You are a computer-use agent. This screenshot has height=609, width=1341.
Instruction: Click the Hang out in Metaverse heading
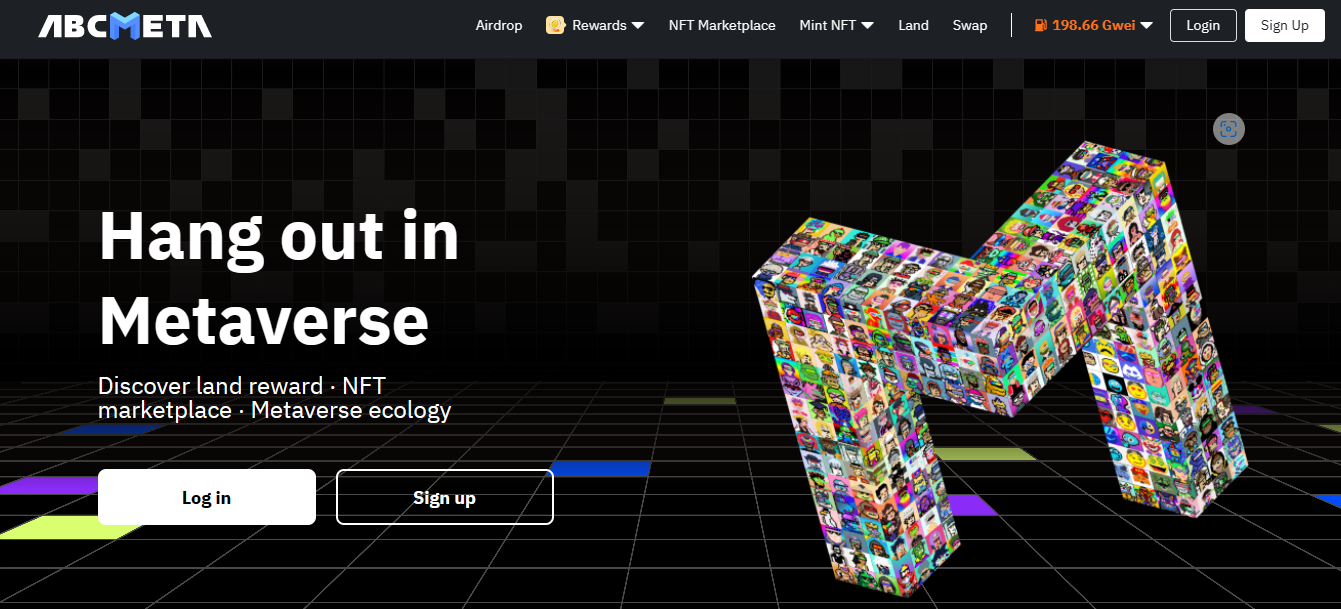(278, 278)
